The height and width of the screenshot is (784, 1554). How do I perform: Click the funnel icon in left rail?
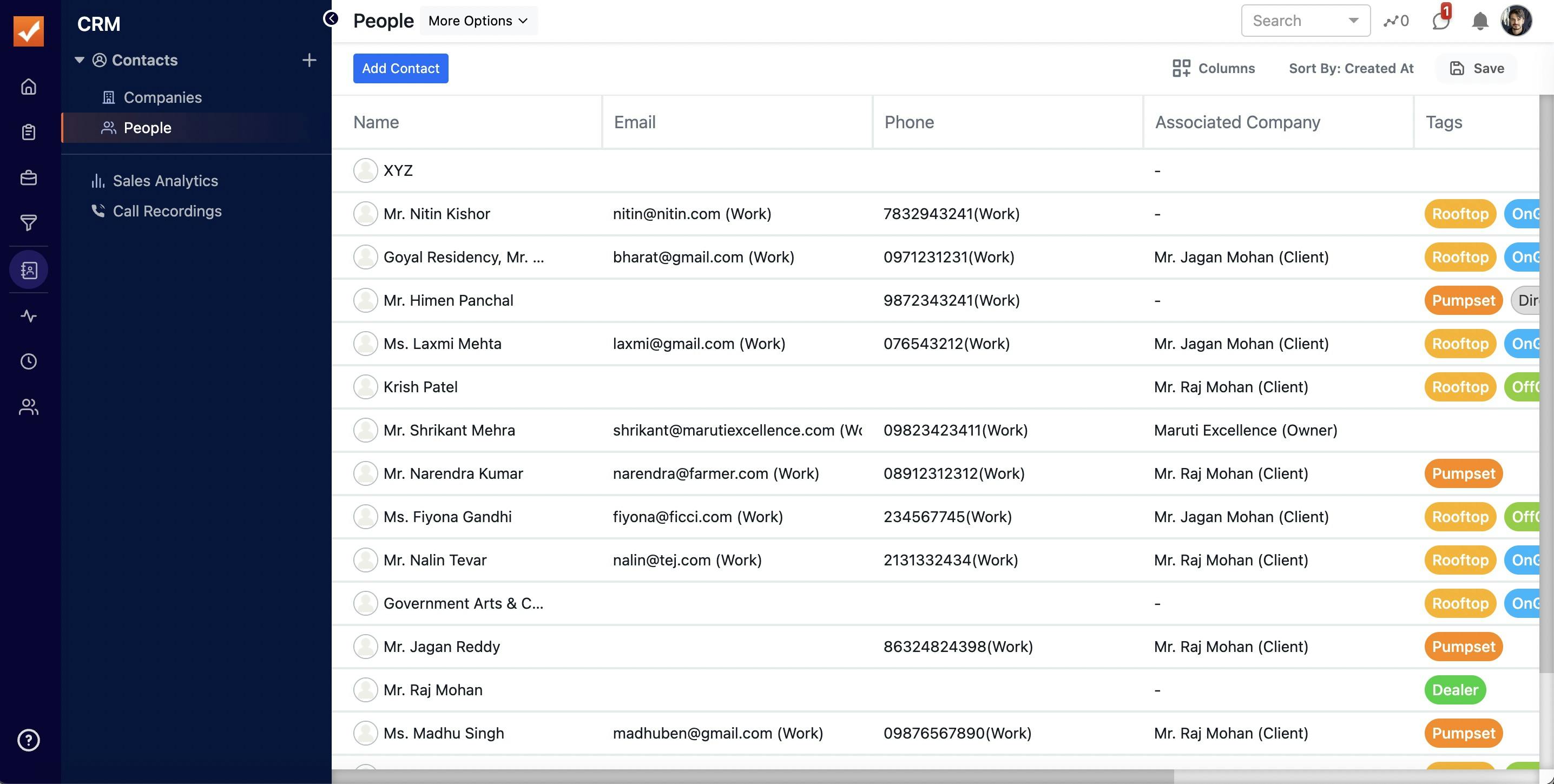(28, 223)
